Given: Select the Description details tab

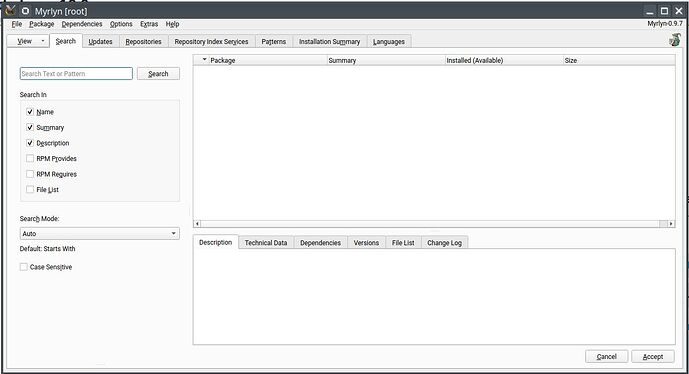Looking at the screenshot, I should (216, 242).
